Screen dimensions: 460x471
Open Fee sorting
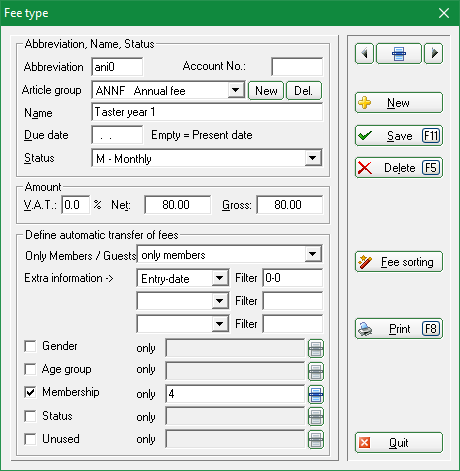click(399, 262)
